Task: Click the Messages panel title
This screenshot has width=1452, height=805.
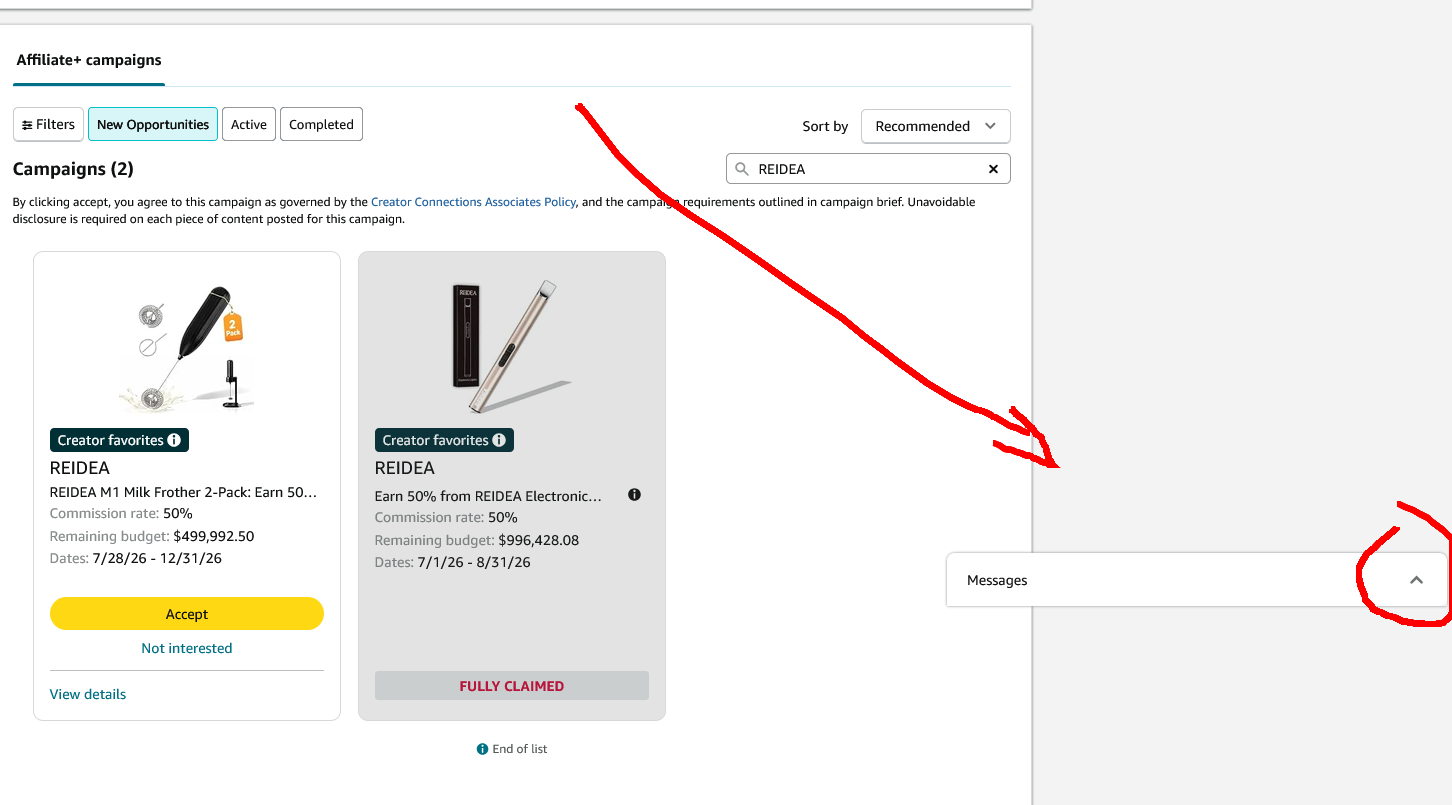Action: [x=997, y=580]
